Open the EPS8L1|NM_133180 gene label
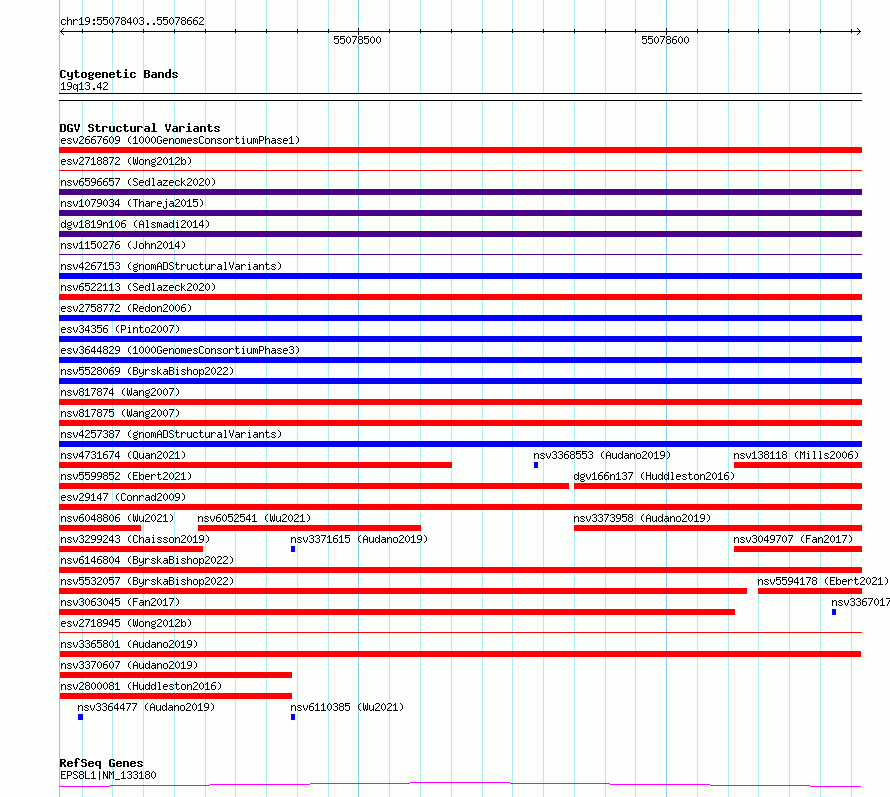Image resolution: width=890 pixels, height=797 pixels. point(108,775)
